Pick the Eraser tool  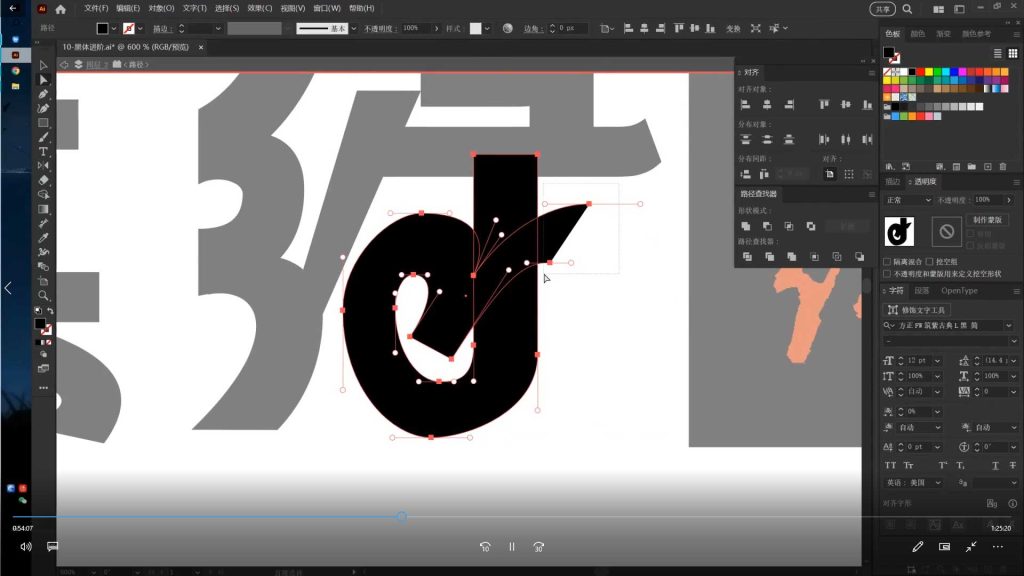[x=43, y=180]
